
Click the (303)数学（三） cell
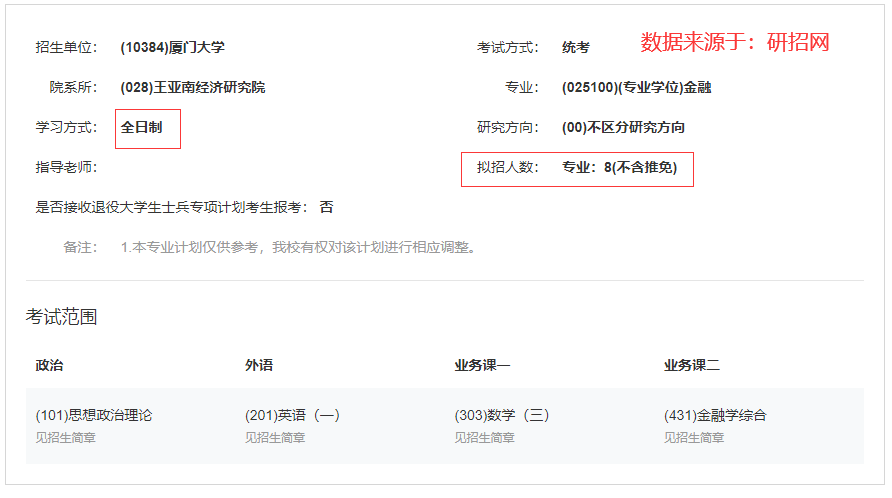click(x=502, y=415)
